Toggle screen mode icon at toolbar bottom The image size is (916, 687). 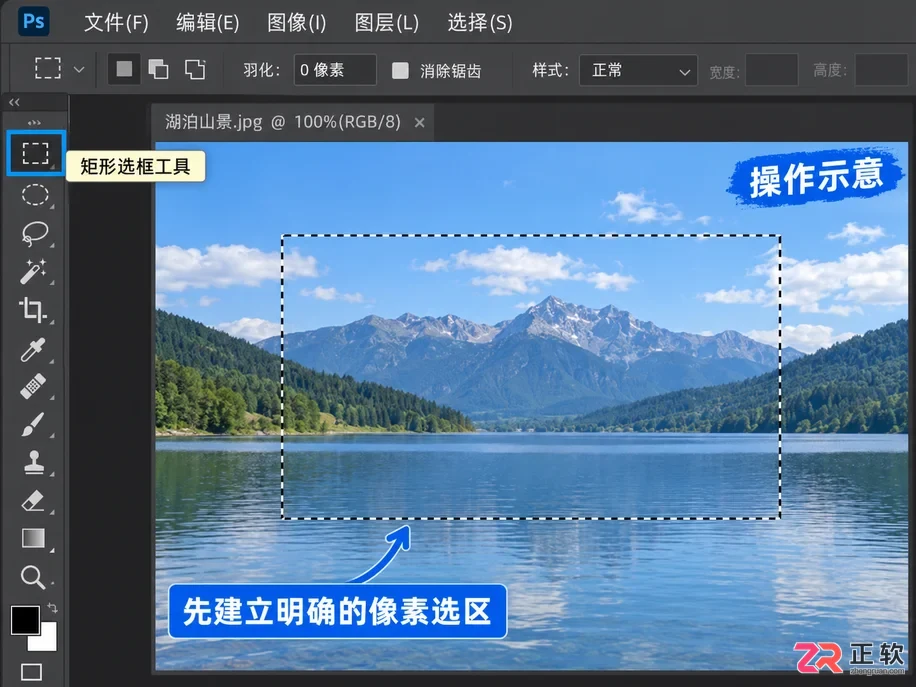pos(32,672)
